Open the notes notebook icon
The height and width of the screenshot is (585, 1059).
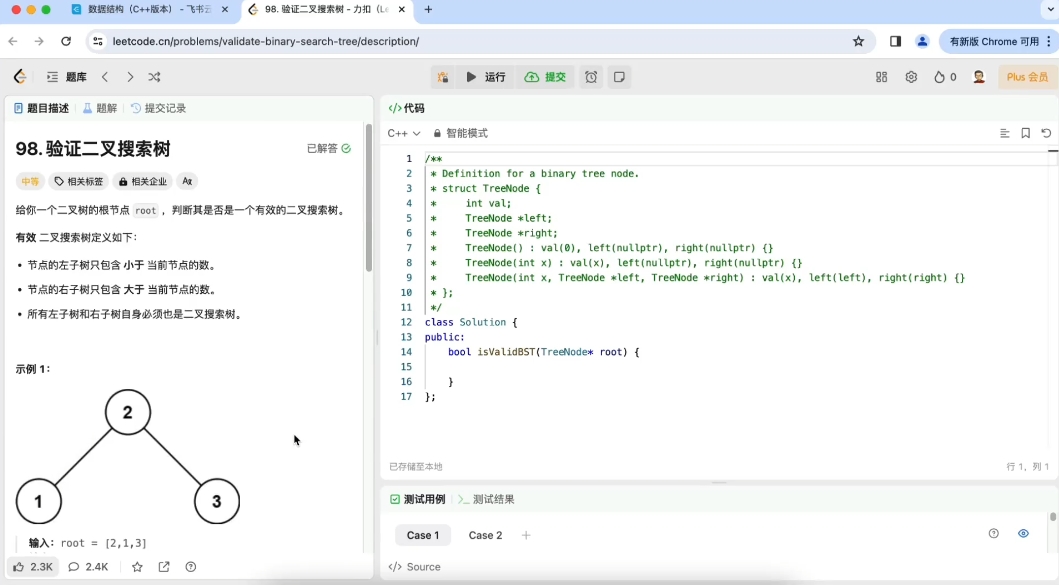619,77
